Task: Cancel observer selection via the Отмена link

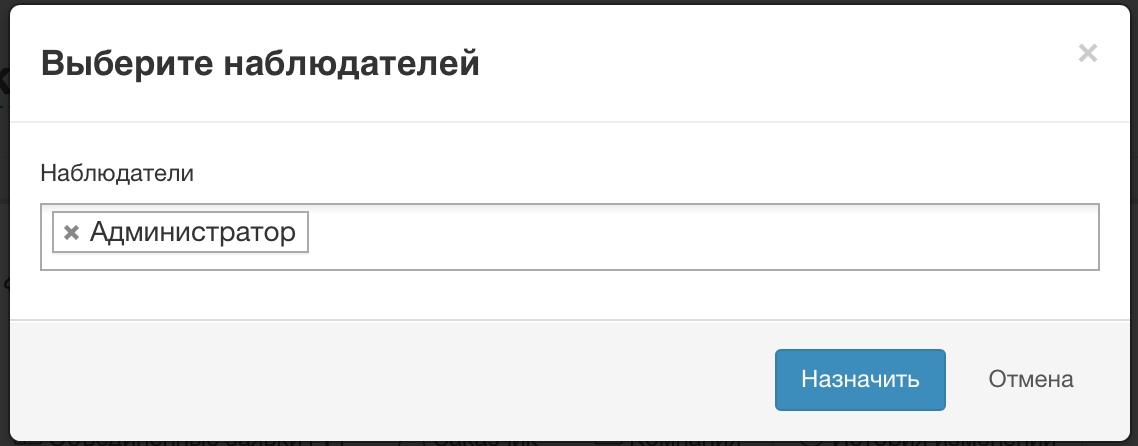Action: (1031, 380)
